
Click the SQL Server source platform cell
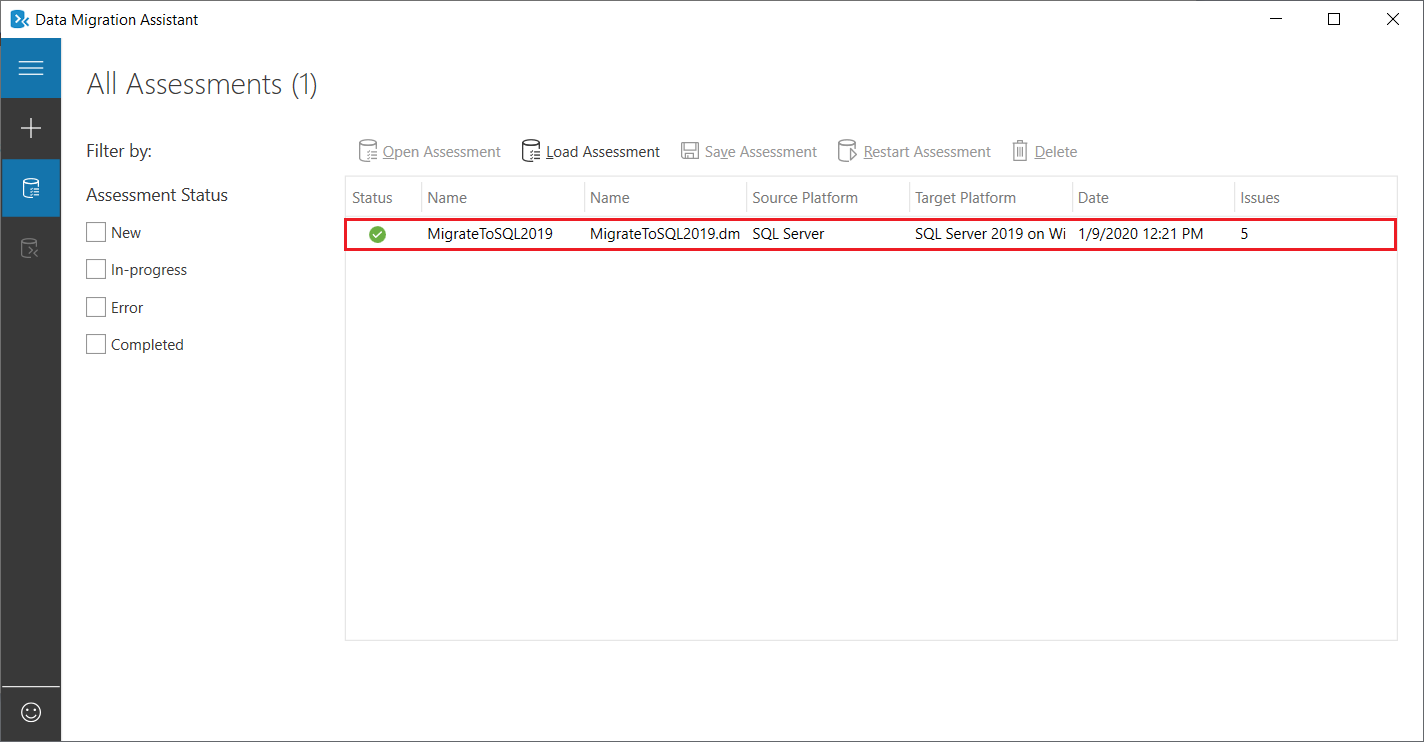tap(788, 234)
